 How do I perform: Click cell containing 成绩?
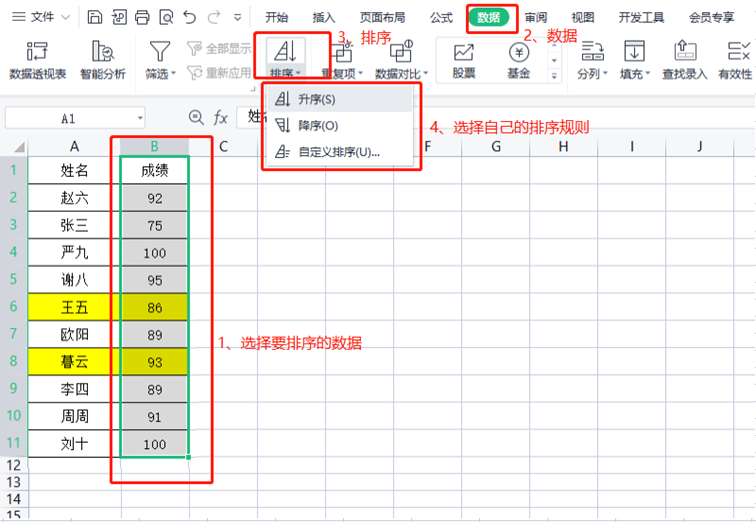click(x=154, y=171)
